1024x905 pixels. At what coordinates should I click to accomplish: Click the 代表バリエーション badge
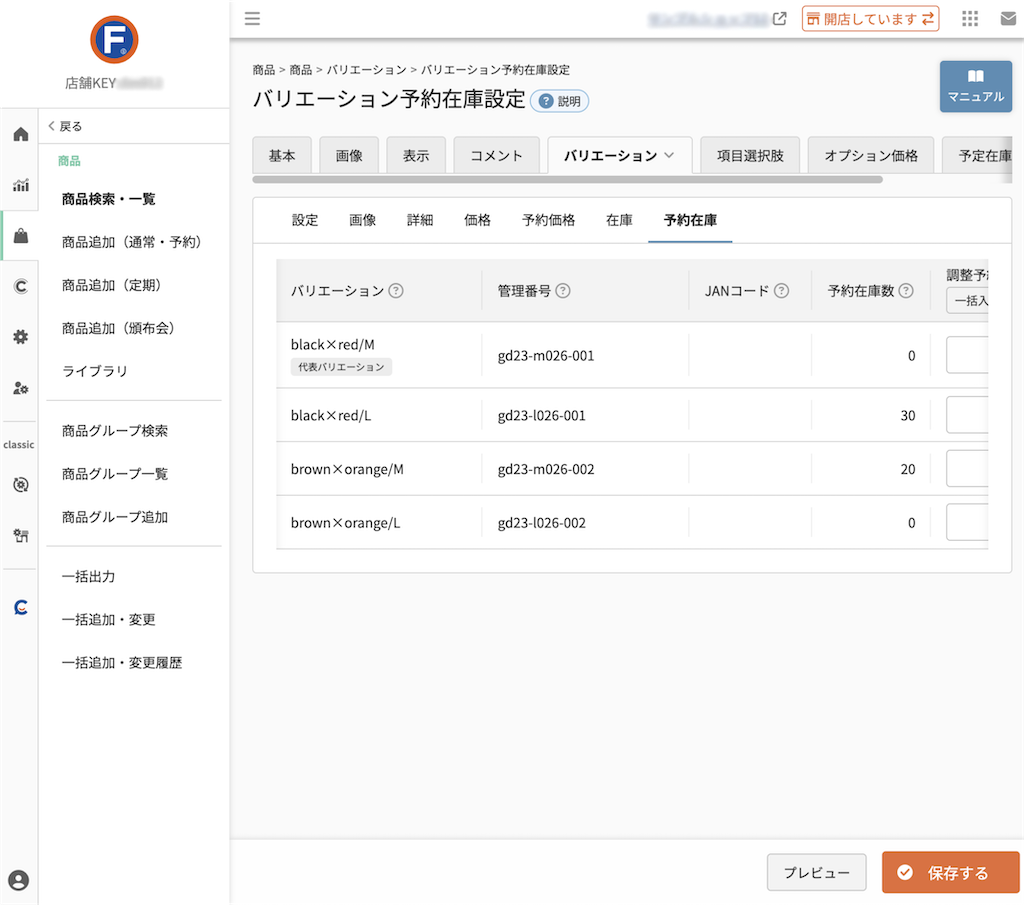[x=342, y=367]
